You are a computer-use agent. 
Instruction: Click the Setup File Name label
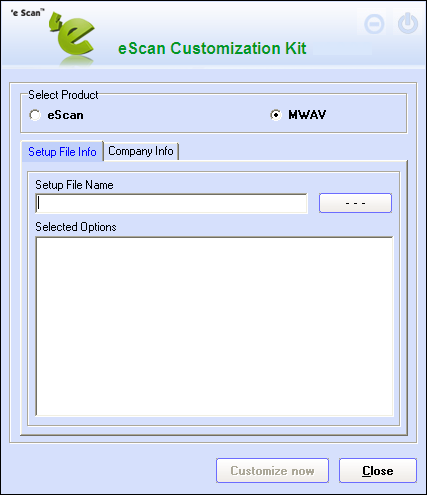pos(74,185)
